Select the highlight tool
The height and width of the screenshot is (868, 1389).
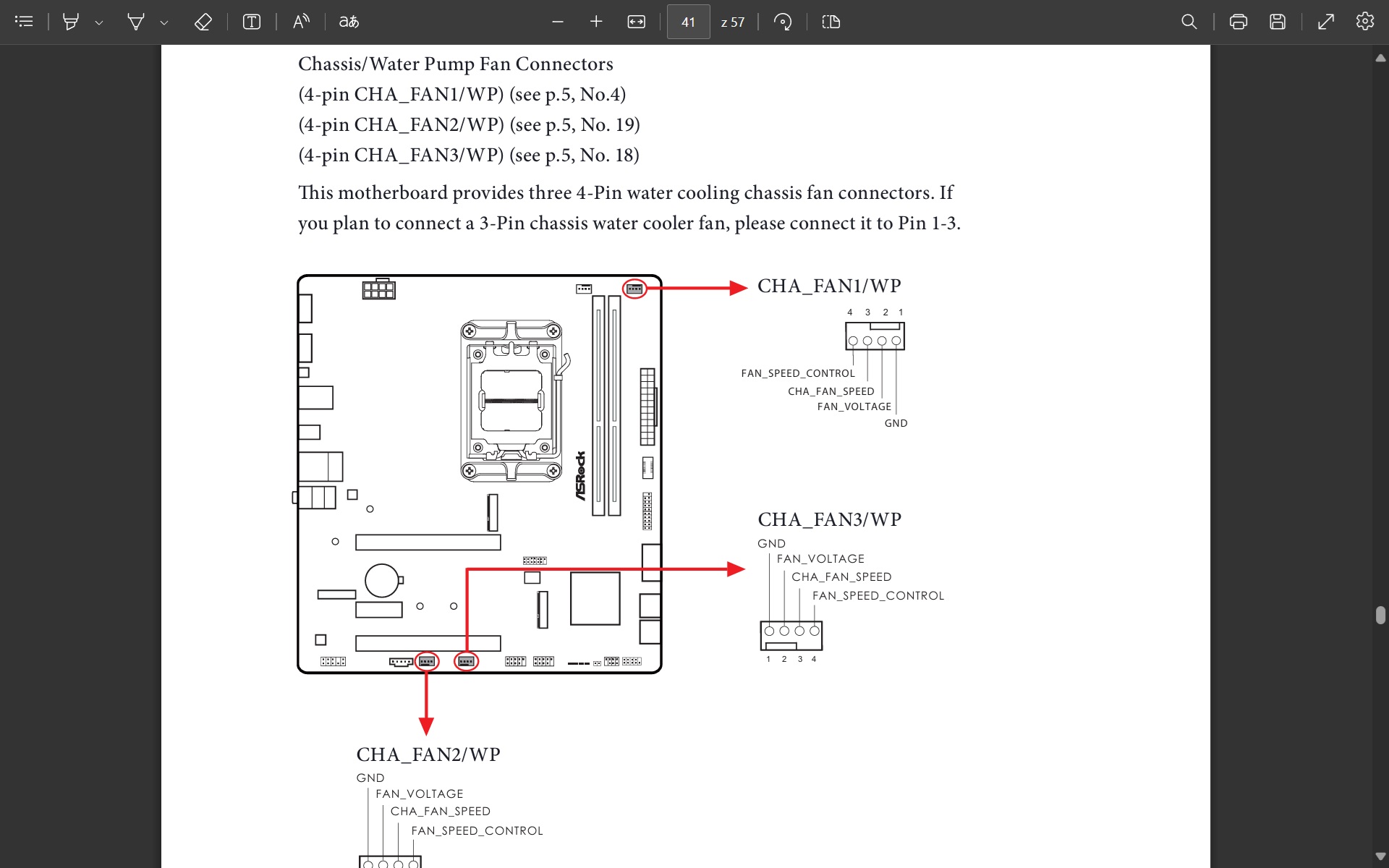[x=71, y=22]
